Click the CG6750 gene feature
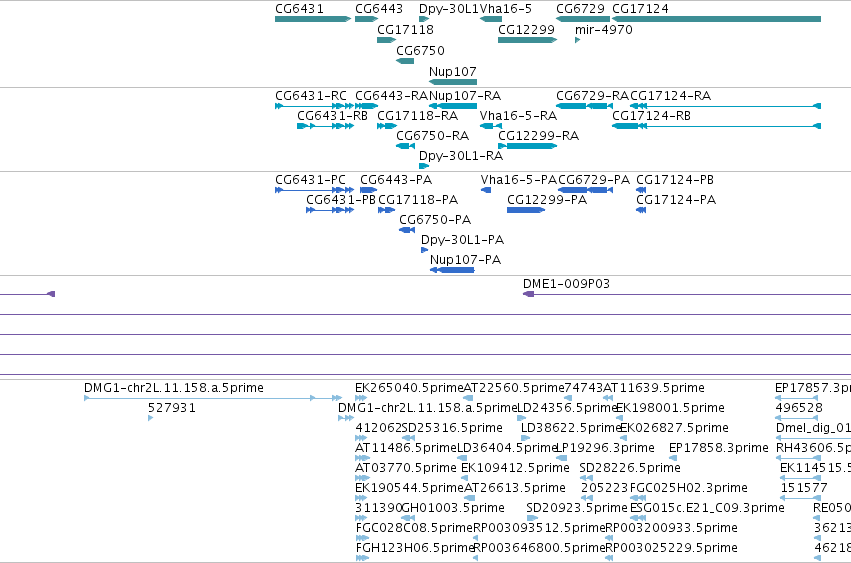 click(405, 61)
